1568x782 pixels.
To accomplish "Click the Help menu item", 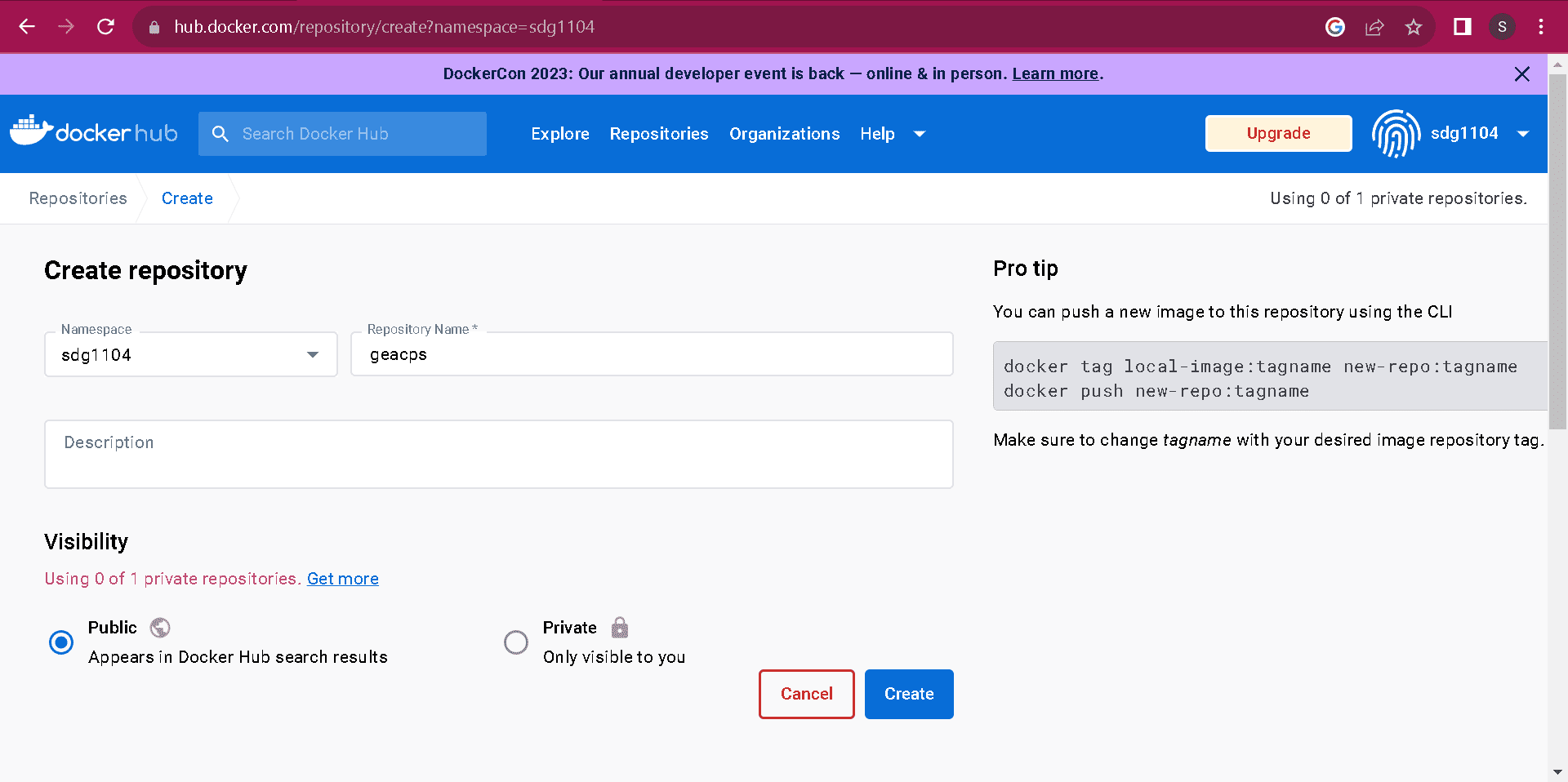I will [x=877, y=134].
